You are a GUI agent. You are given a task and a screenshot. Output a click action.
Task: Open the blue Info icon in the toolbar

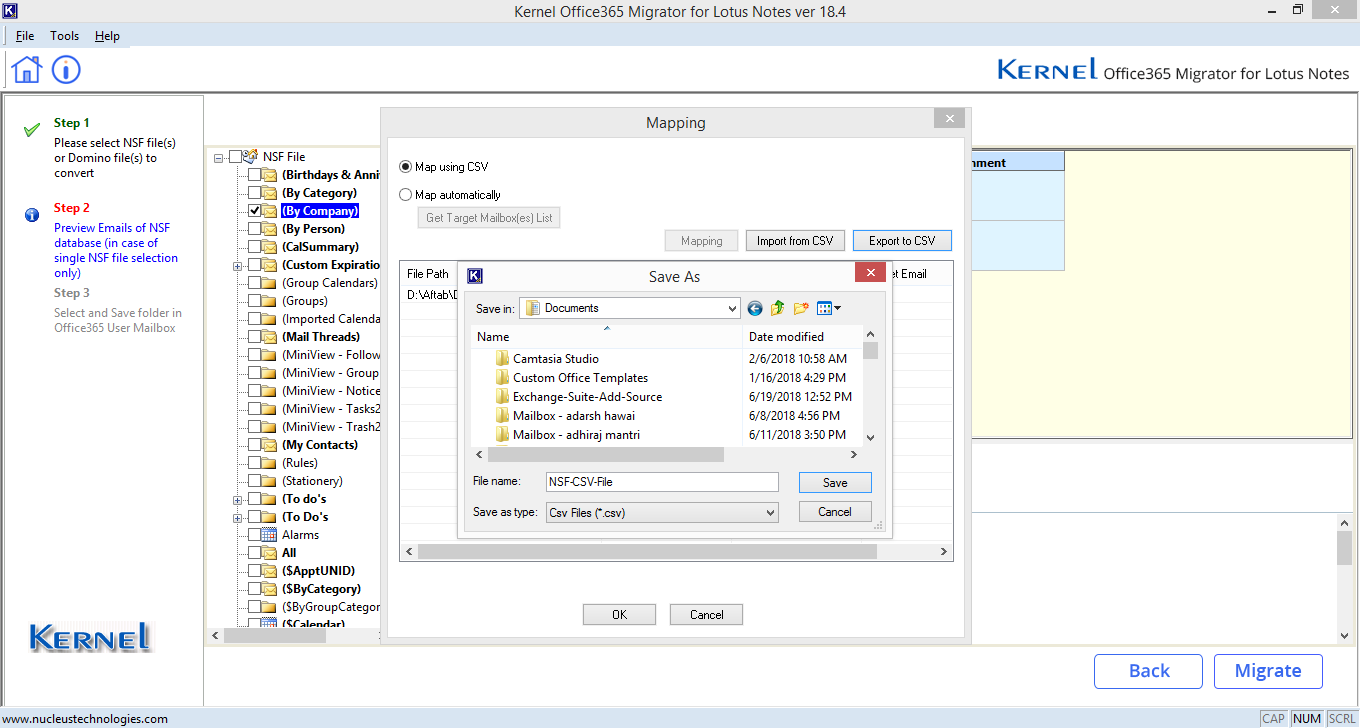point(66,69)
